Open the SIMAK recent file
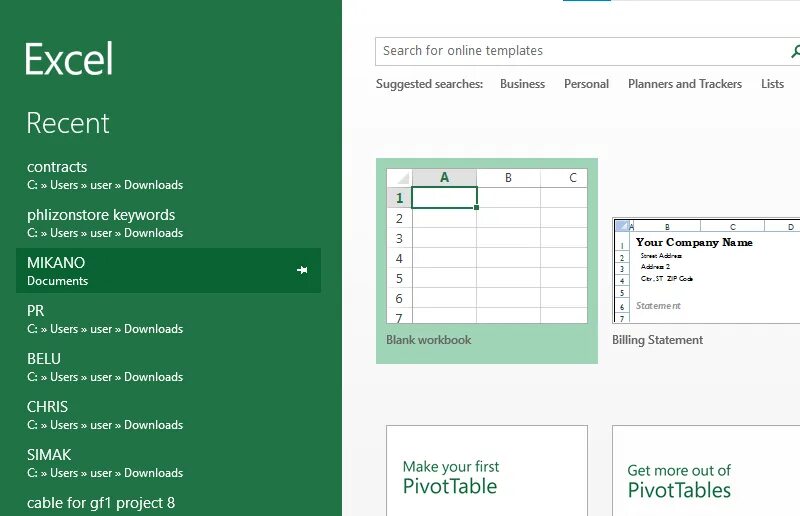Viewport: 800px width, 516px height. click(x=168, y=464)
